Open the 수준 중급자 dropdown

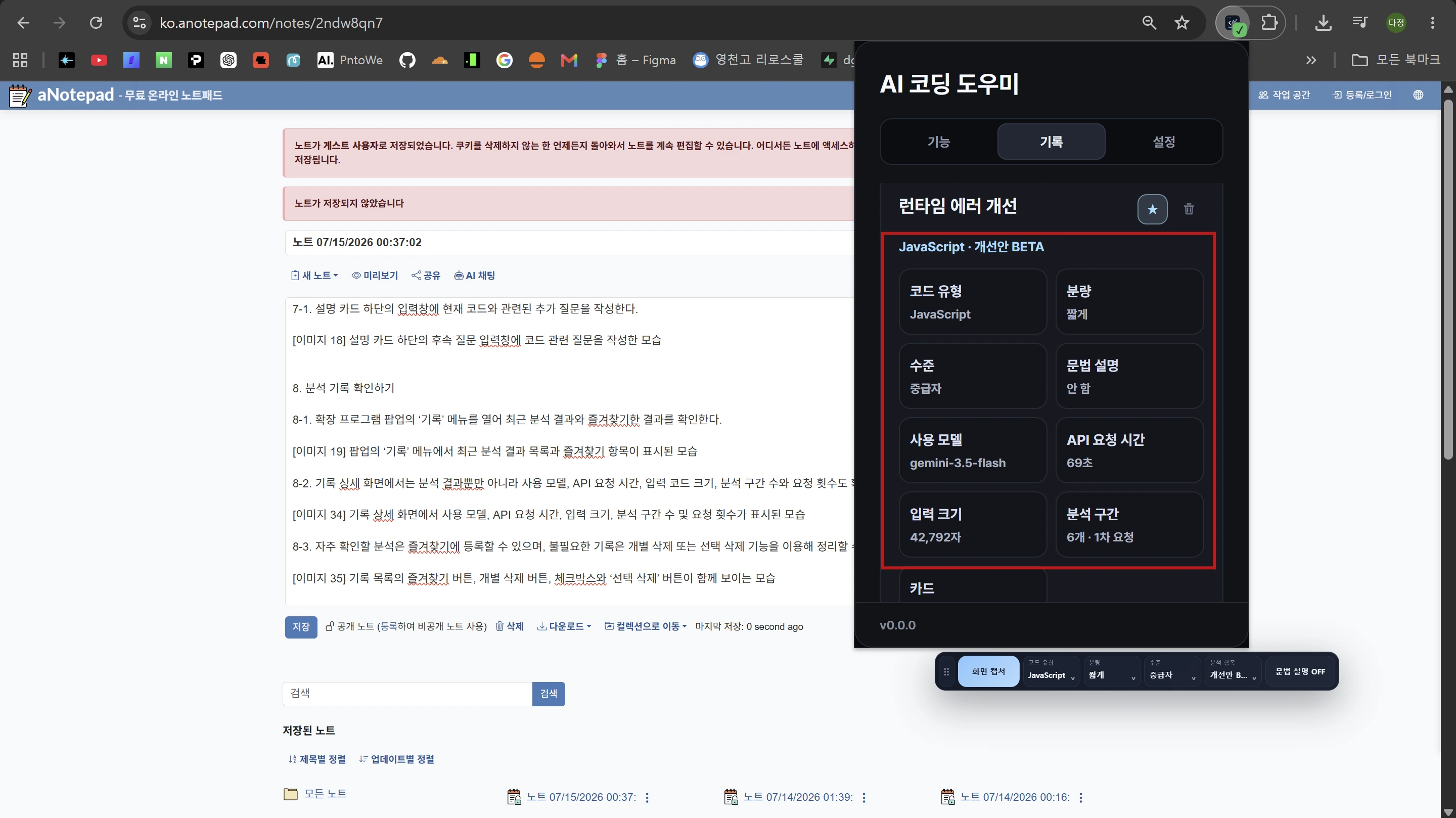(1172, 671)
